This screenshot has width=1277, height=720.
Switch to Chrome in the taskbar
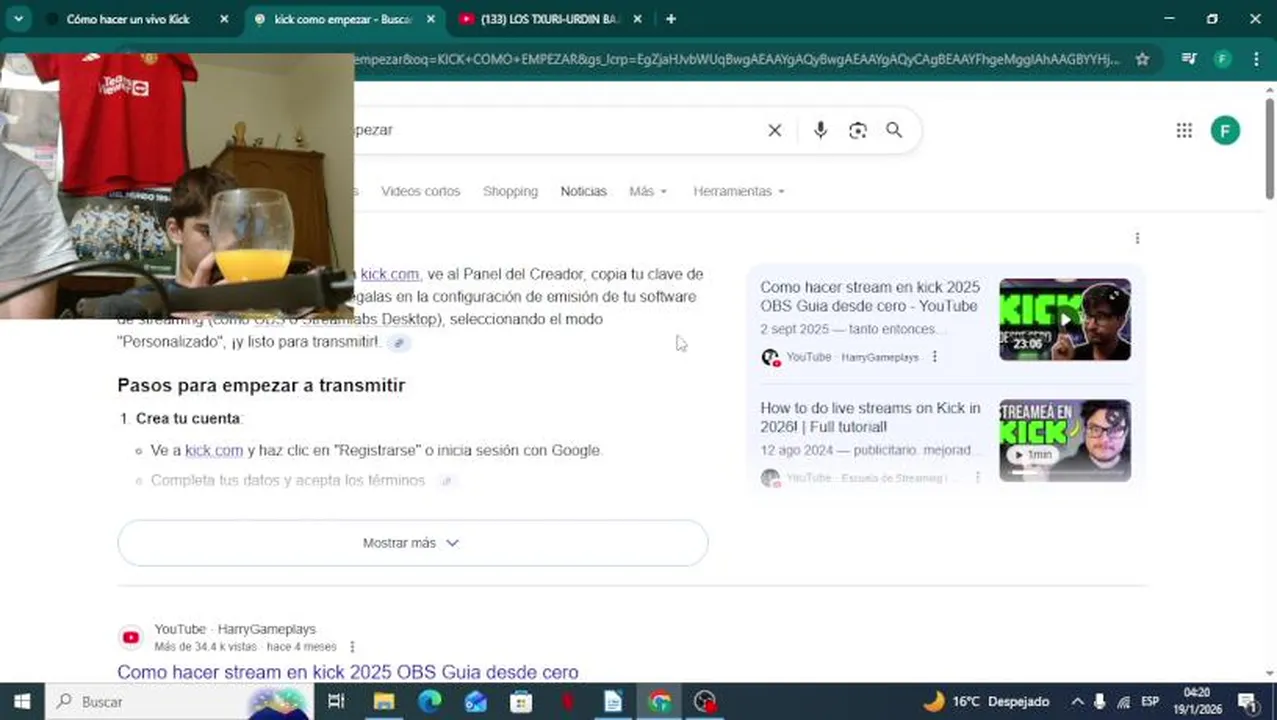coord(659,702)
